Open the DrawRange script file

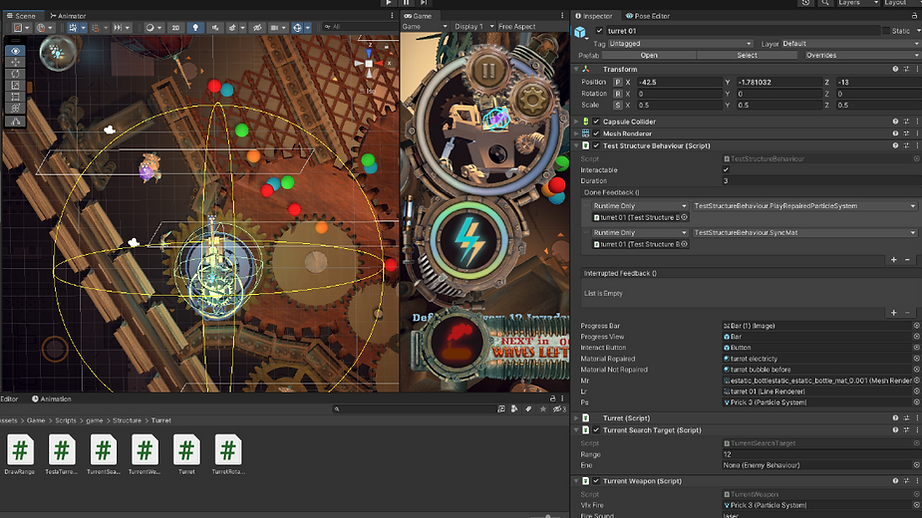pos(20,454)
